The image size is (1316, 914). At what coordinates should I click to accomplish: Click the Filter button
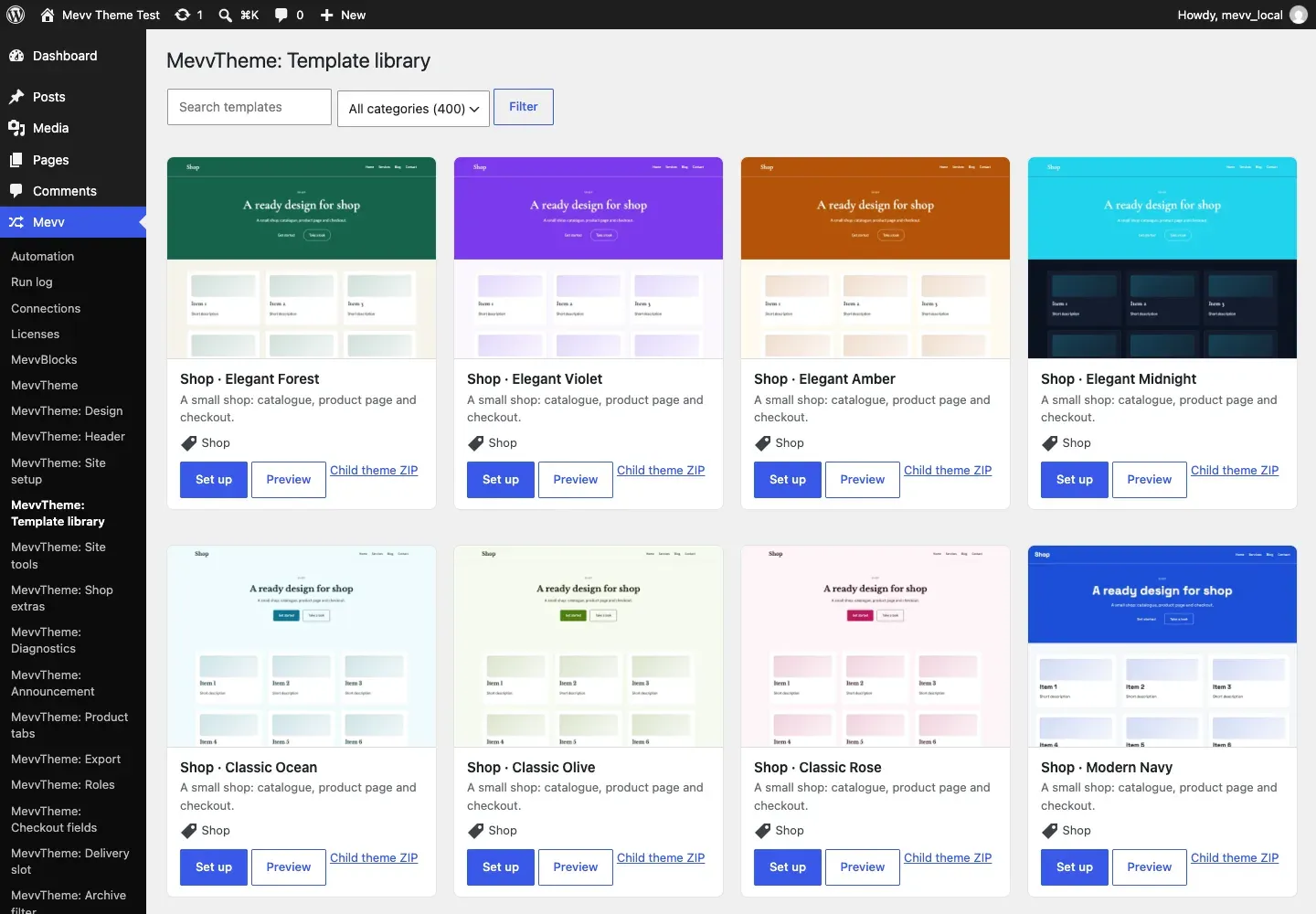click(x=524, y=107)
